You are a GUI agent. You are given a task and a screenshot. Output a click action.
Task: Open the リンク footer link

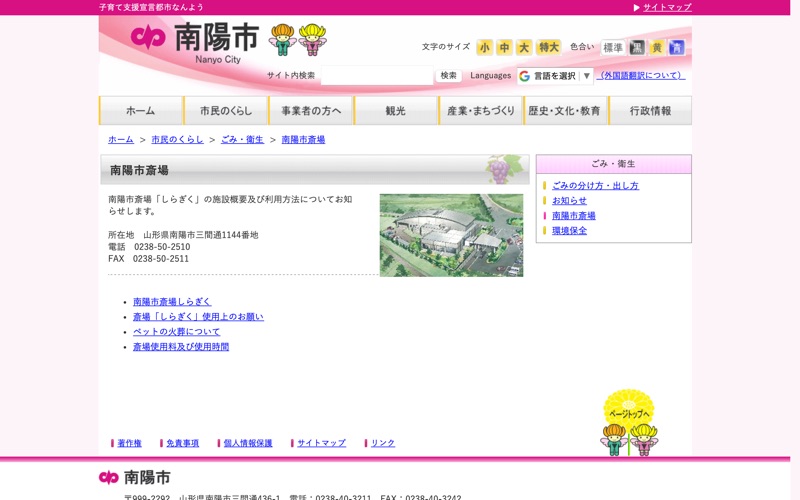point(383,443)
